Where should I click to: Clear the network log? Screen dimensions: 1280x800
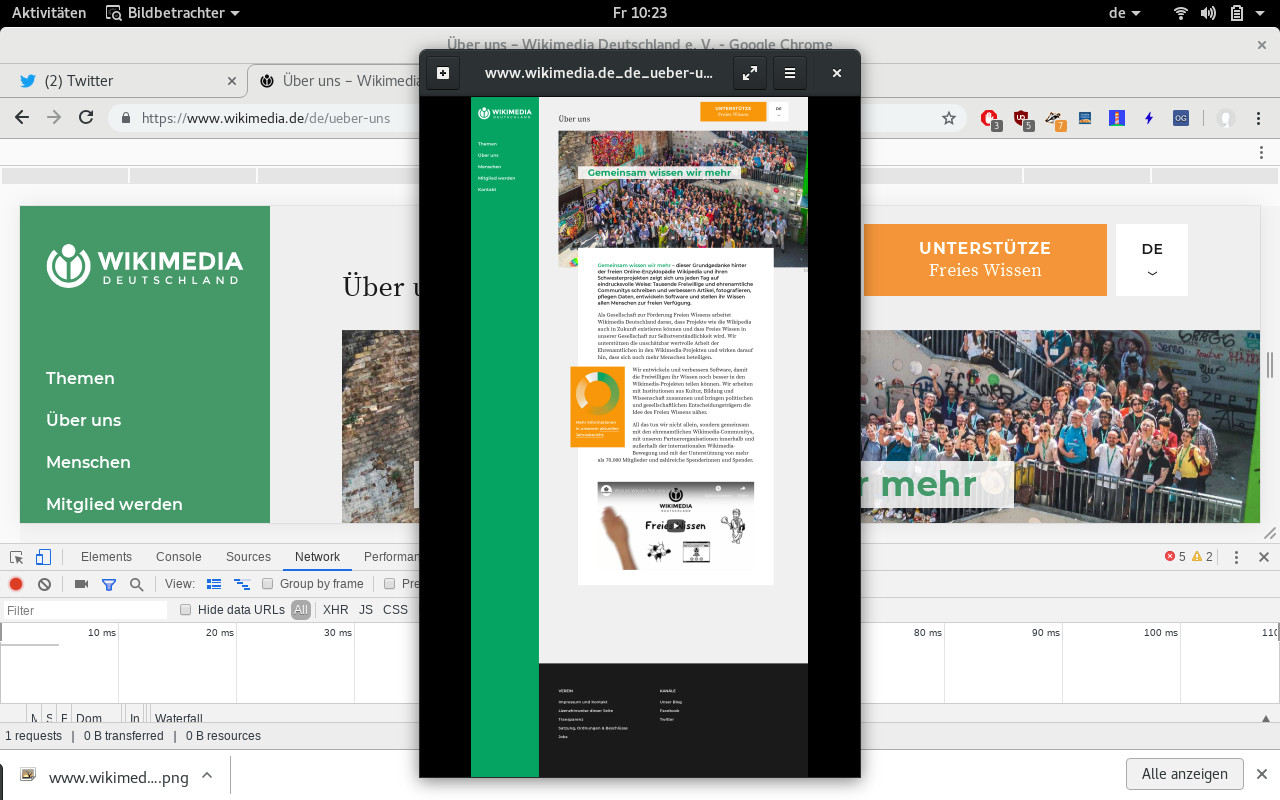44,584
